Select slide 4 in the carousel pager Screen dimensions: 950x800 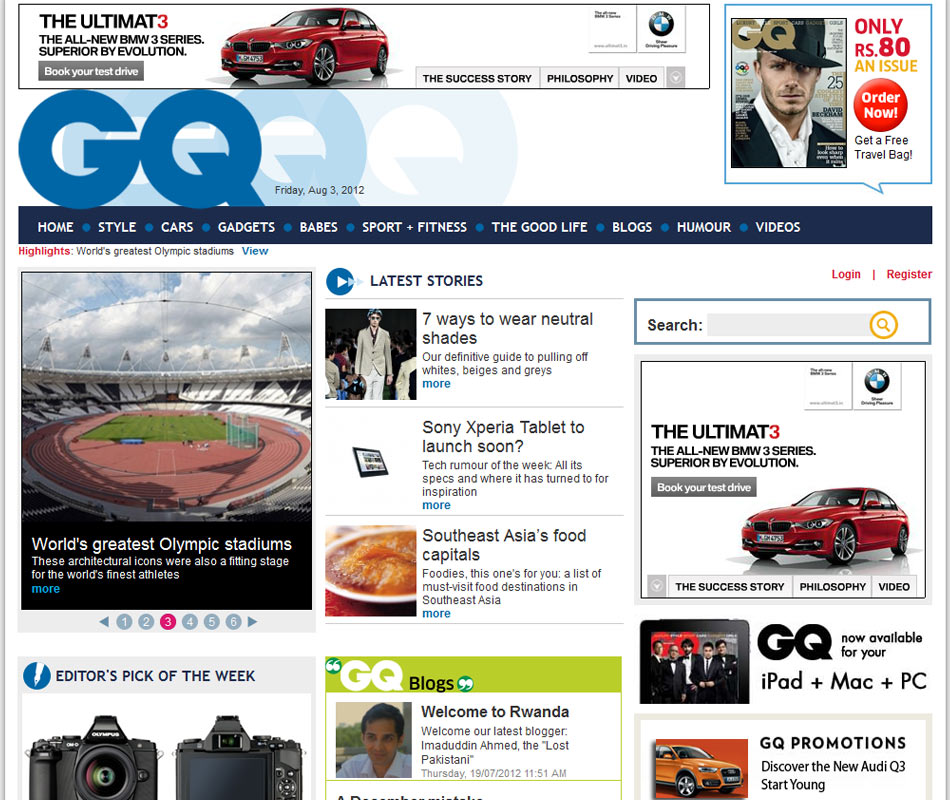click(190, 621)
